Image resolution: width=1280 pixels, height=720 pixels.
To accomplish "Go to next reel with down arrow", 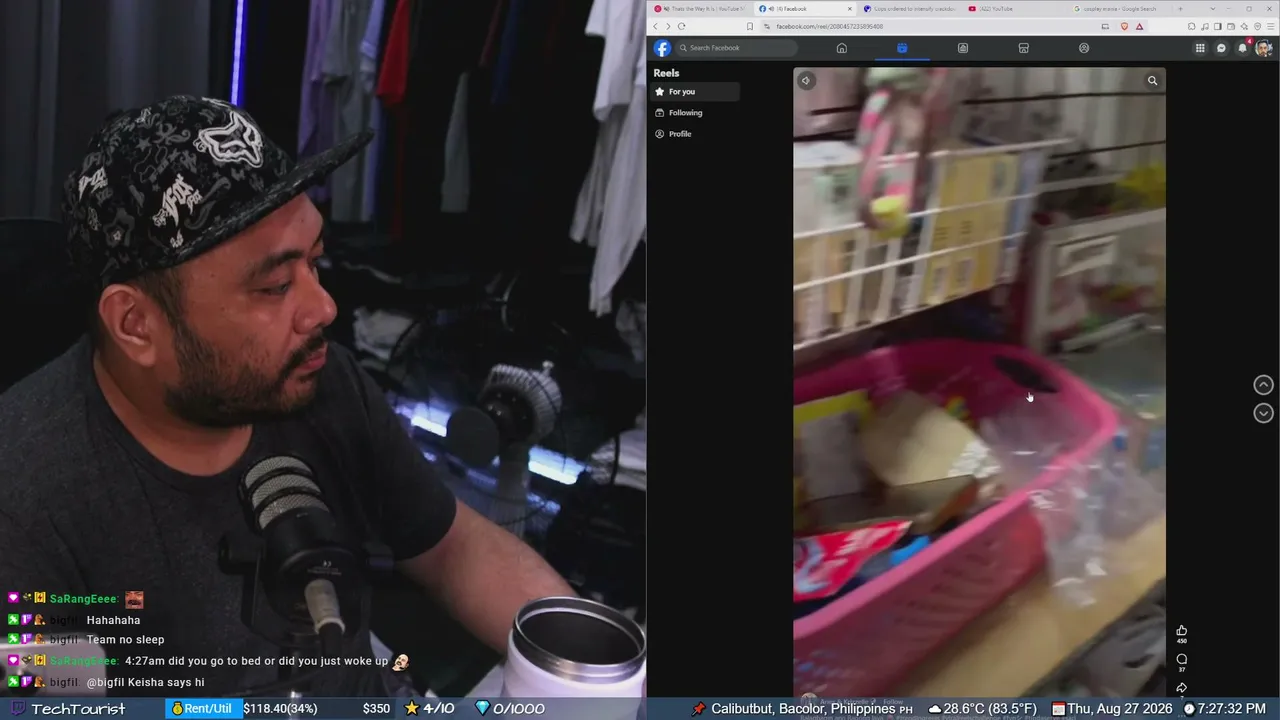I will [1264, 413].
